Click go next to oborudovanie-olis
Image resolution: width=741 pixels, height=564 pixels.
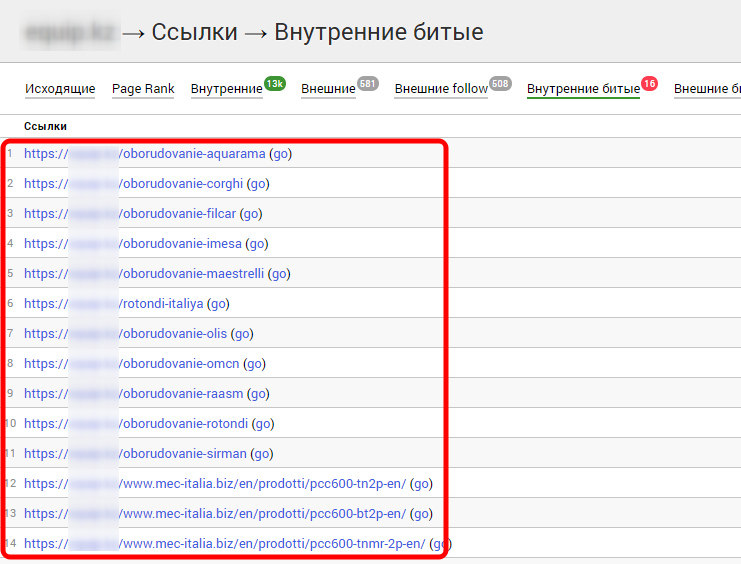click(x=242, y=334)
